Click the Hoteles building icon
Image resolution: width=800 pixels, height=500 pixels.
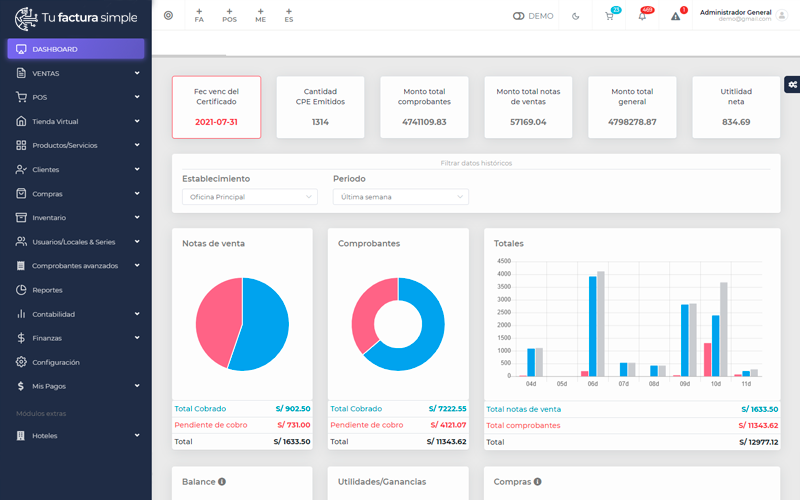21,436
